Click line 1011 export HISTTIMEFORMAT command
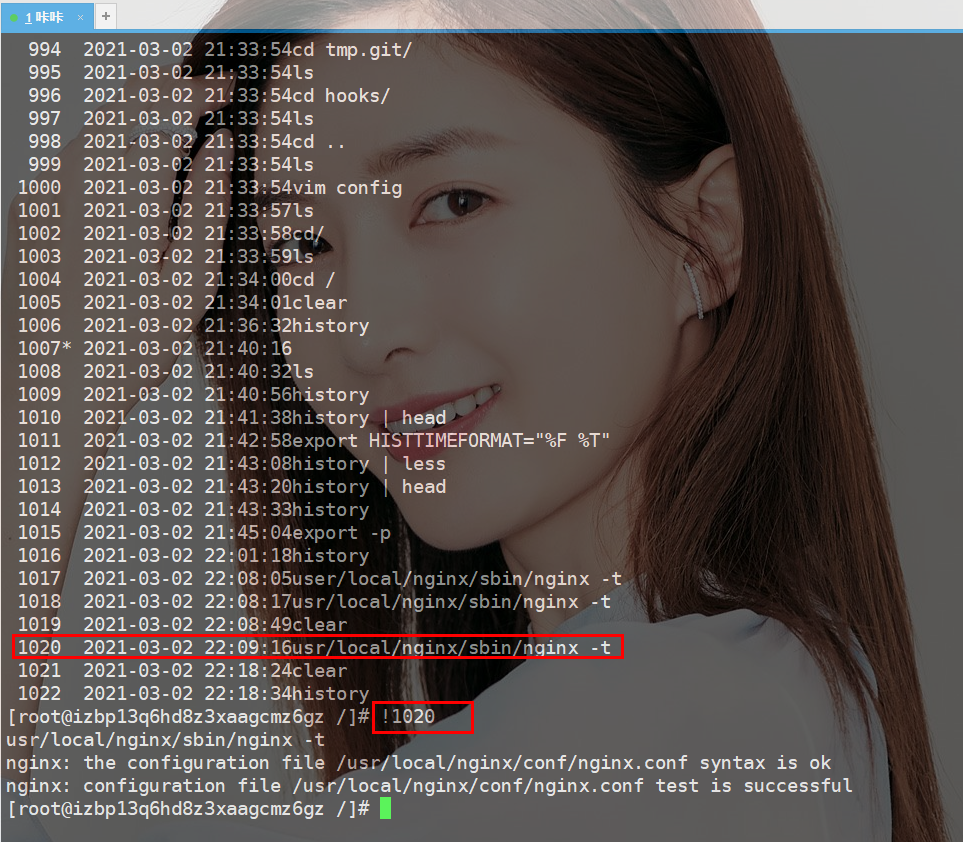 coord(313,441)
